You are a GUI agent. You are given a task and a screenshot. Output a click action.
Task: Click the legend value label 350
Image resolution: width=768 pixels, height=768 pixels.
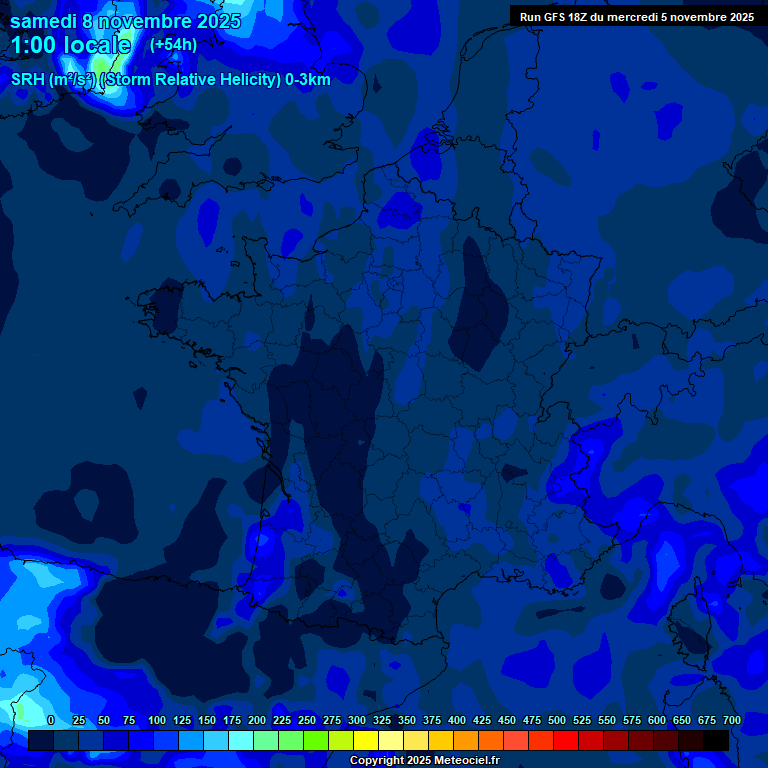click(x=407, y=720)
